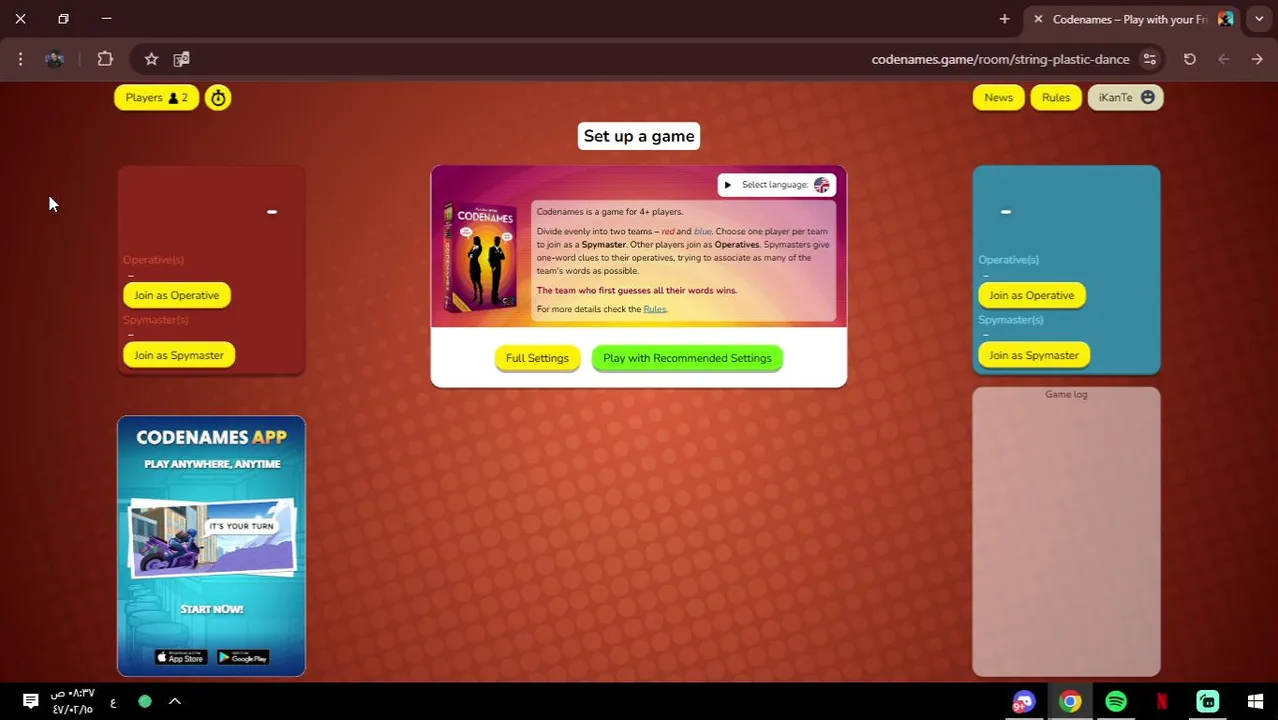Screen dimensions: 1278x720
Task: Open Chrome three-dot menu
Action: coord(20,59)
